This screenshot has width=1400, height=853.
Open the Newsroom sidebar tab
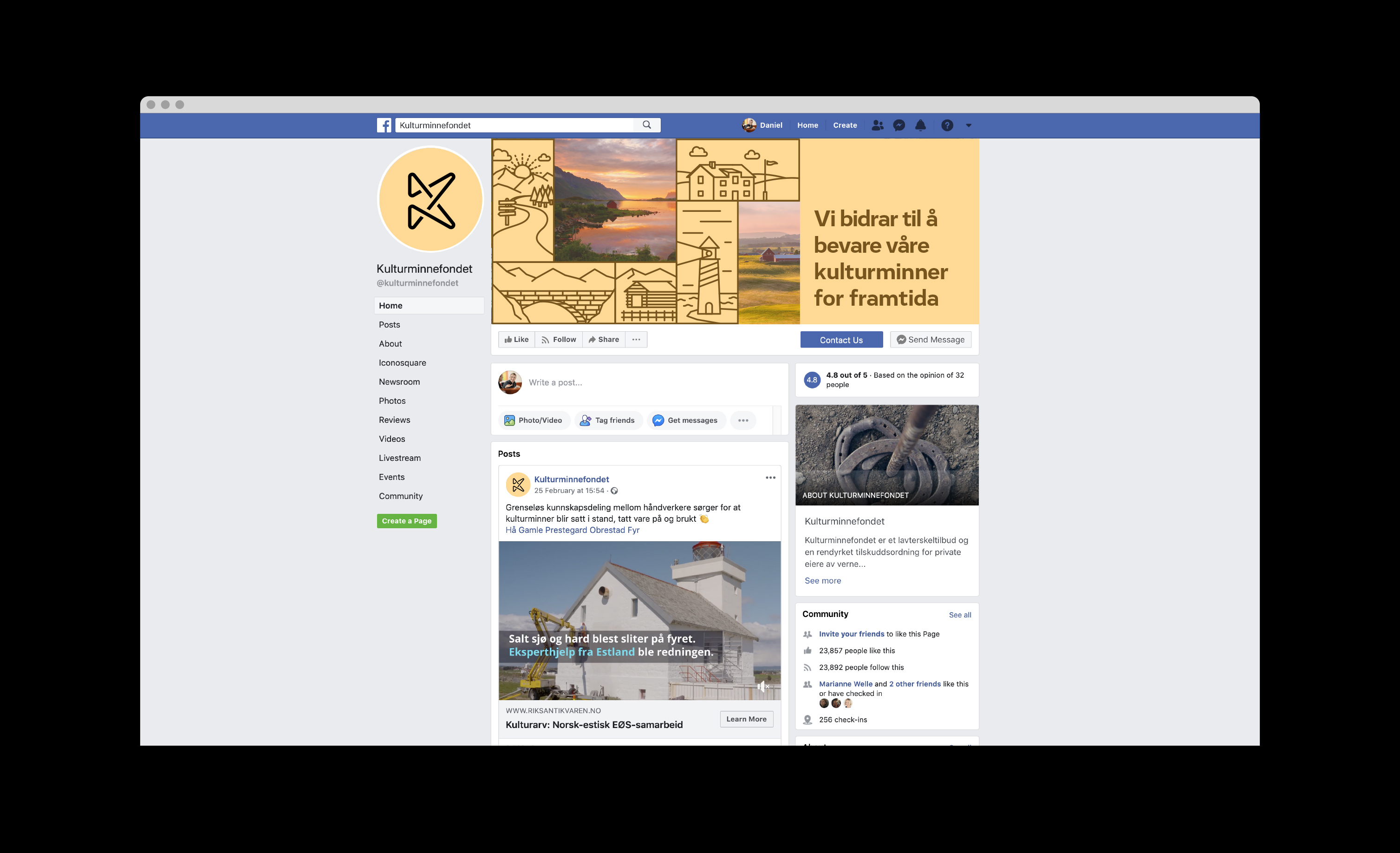[399, 381]
